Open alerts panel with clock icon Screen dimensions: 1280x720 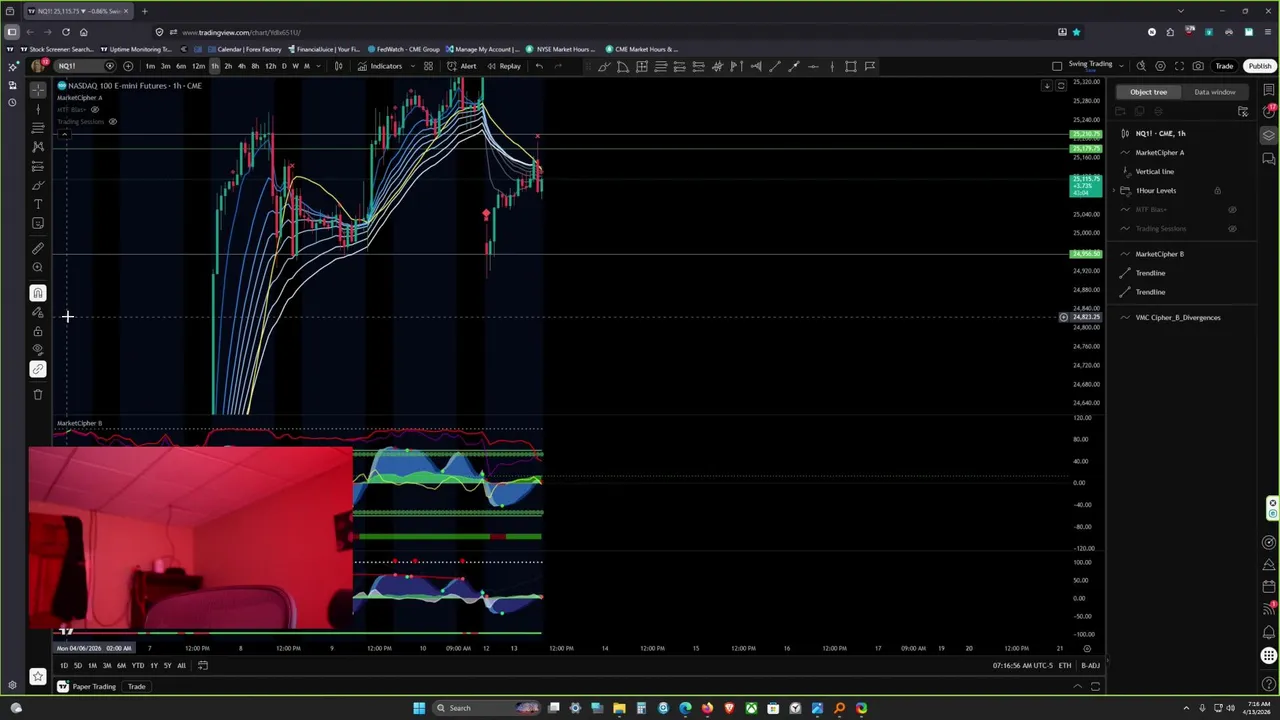coord(1269,112)
